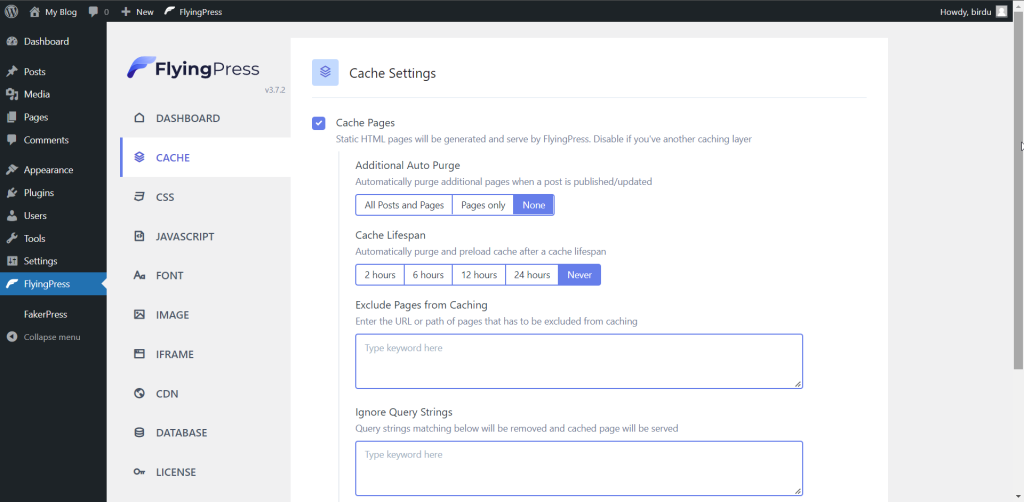The width and height of the screenshot is (1024, 502).
Task: Click the Posts pin icon in sidebar
Action: [x=12, y=72]
